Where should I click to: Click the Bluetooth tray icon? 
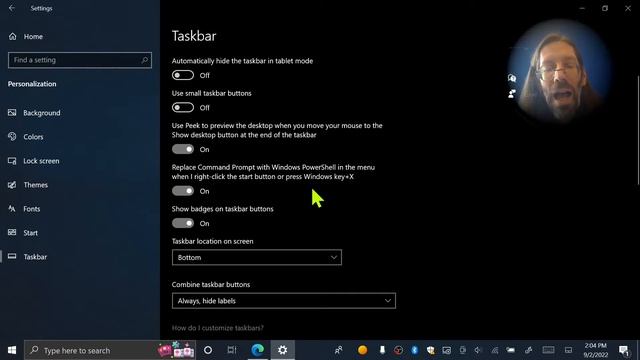pyautogui.click(x=415, y=350)
